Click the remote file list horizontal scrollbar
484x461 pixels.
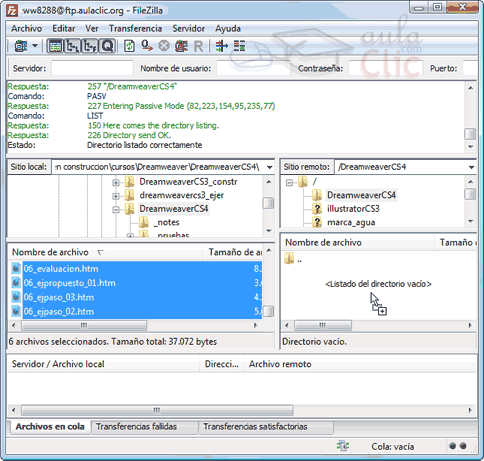[323, 325]
